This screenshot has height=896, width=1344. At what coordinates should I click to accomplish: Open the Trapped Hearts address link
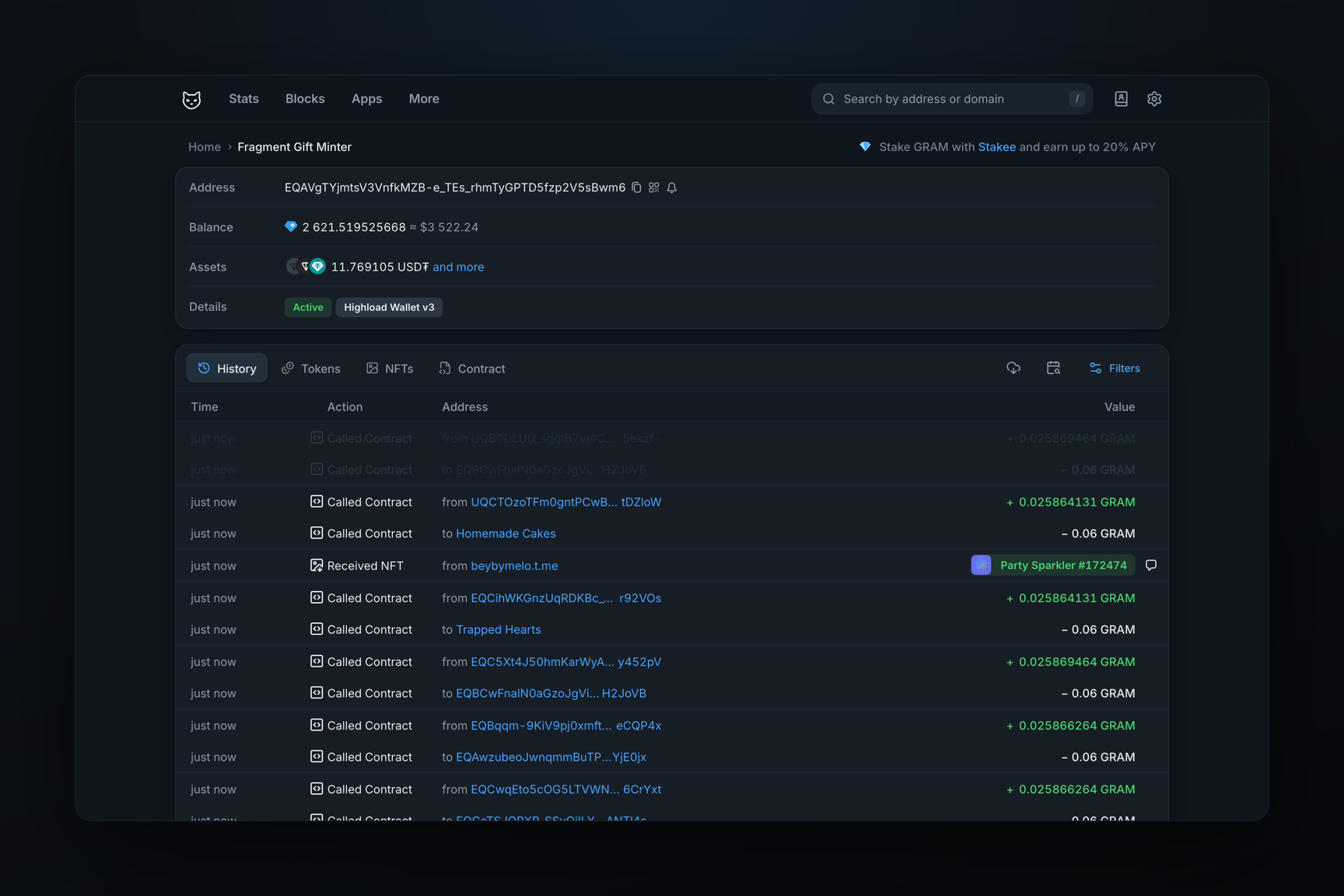click(499, 629)
